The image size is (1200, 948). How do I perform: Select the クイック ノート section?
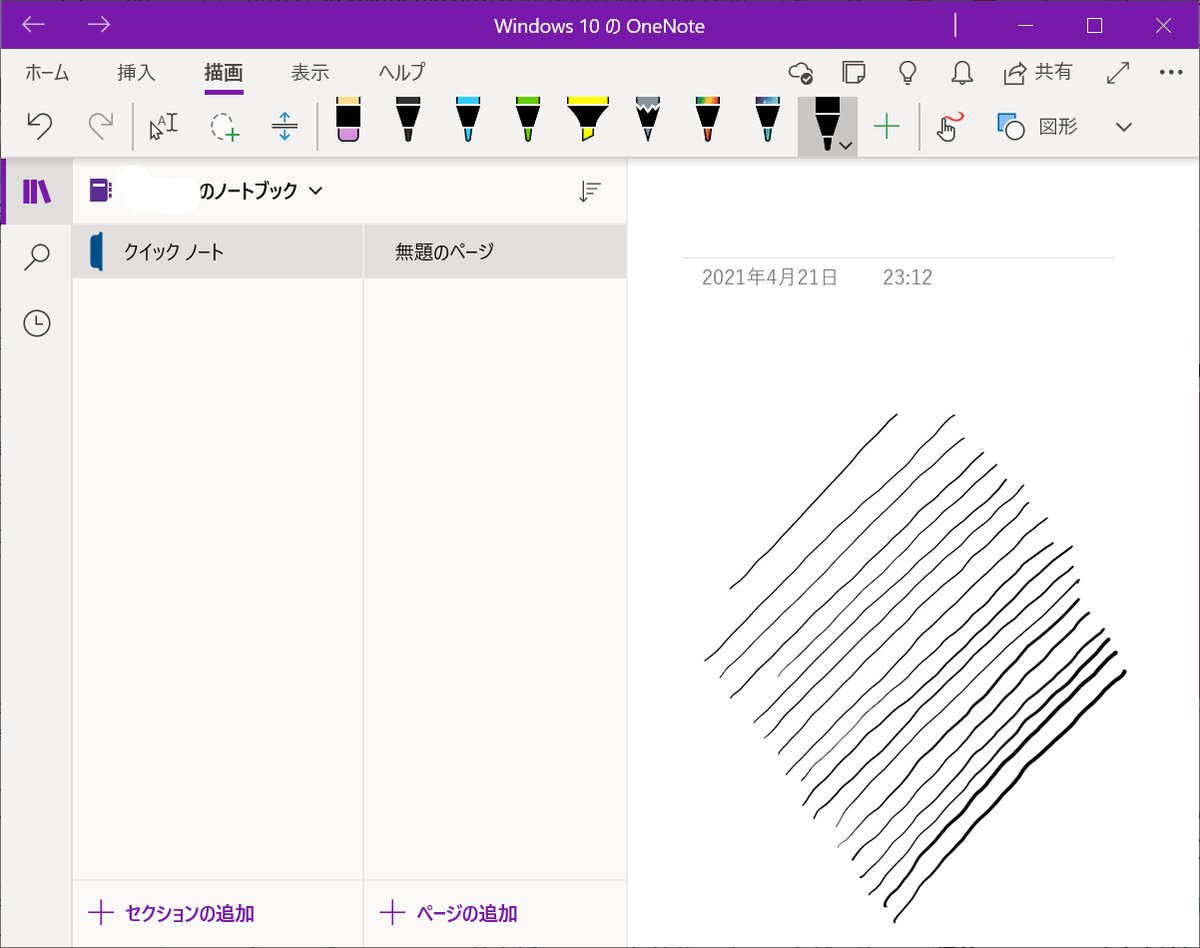[x=218, y=251]
